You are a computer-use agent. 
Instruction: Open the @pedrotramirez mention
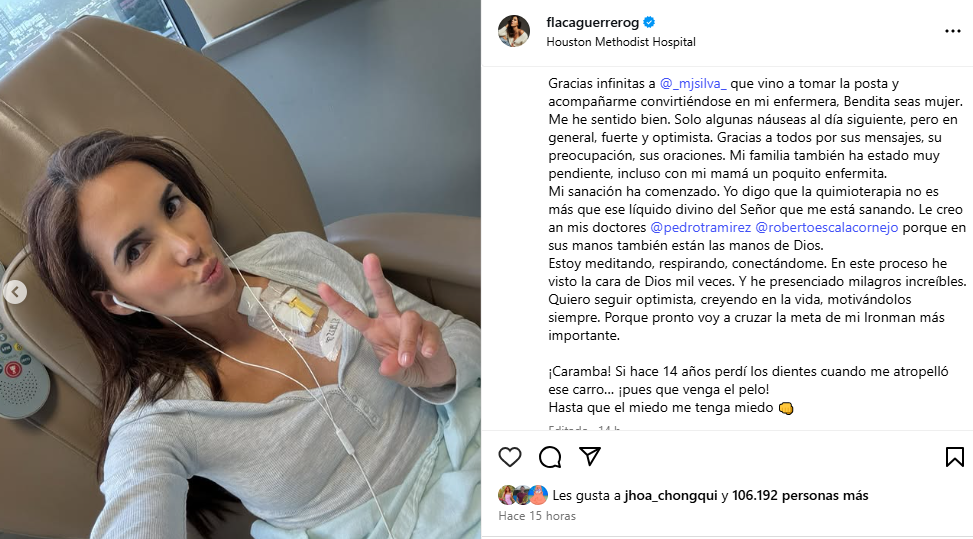(x=701, y=227)
